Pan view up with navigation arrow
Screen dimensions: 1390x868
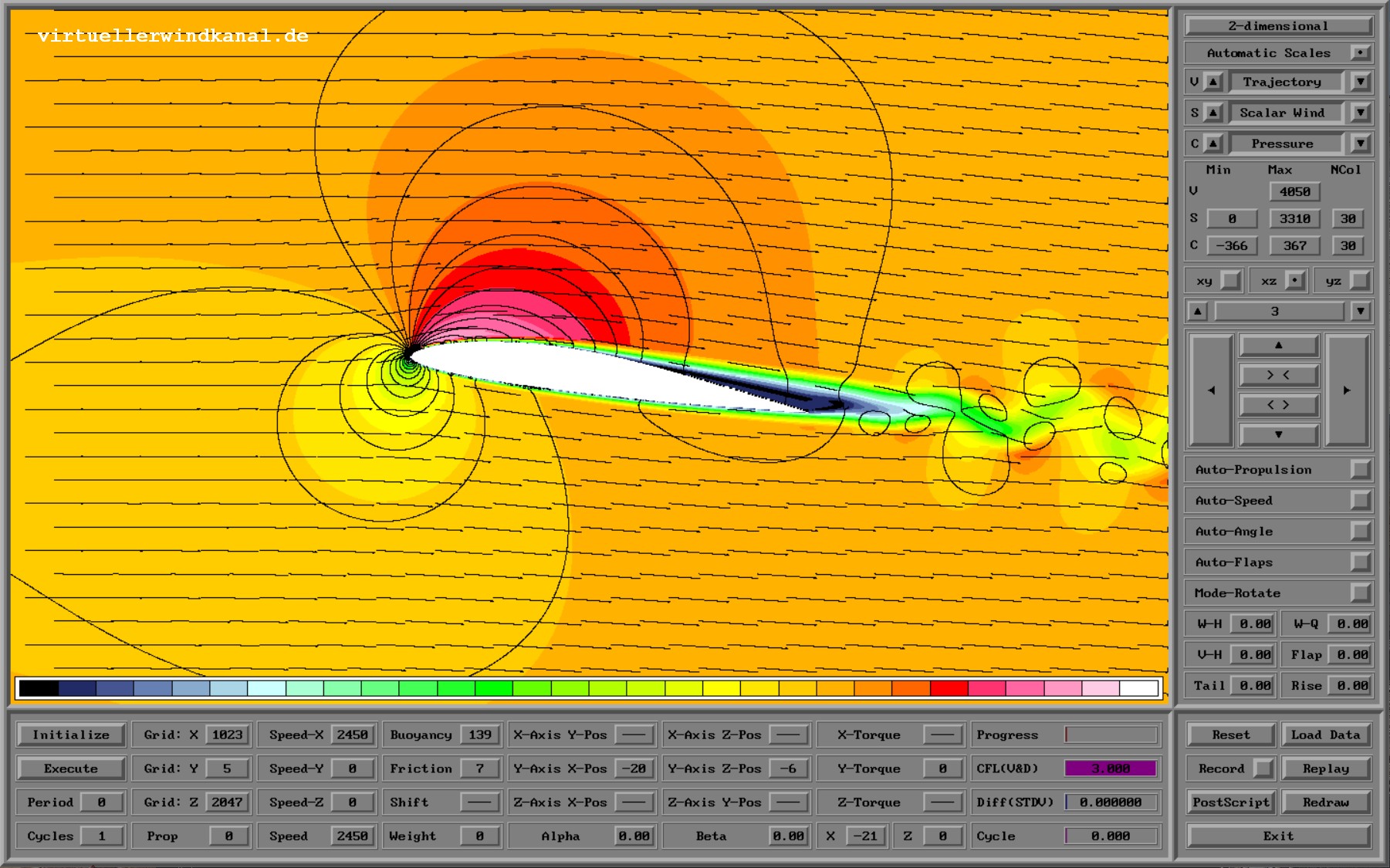tap(1279, 345)
